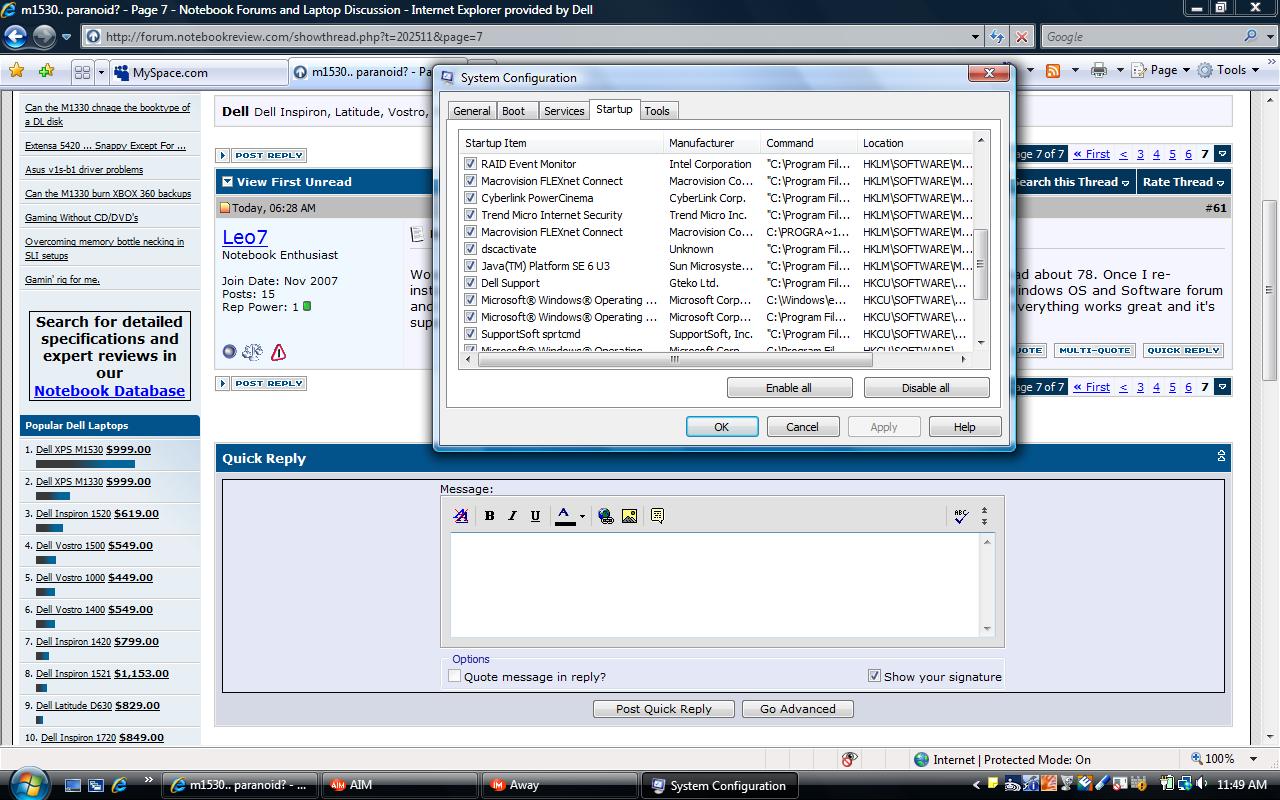This screenshot has height=800, width=1280.
Task: Uncheck the dscactivate startup item
Action: 470,249
